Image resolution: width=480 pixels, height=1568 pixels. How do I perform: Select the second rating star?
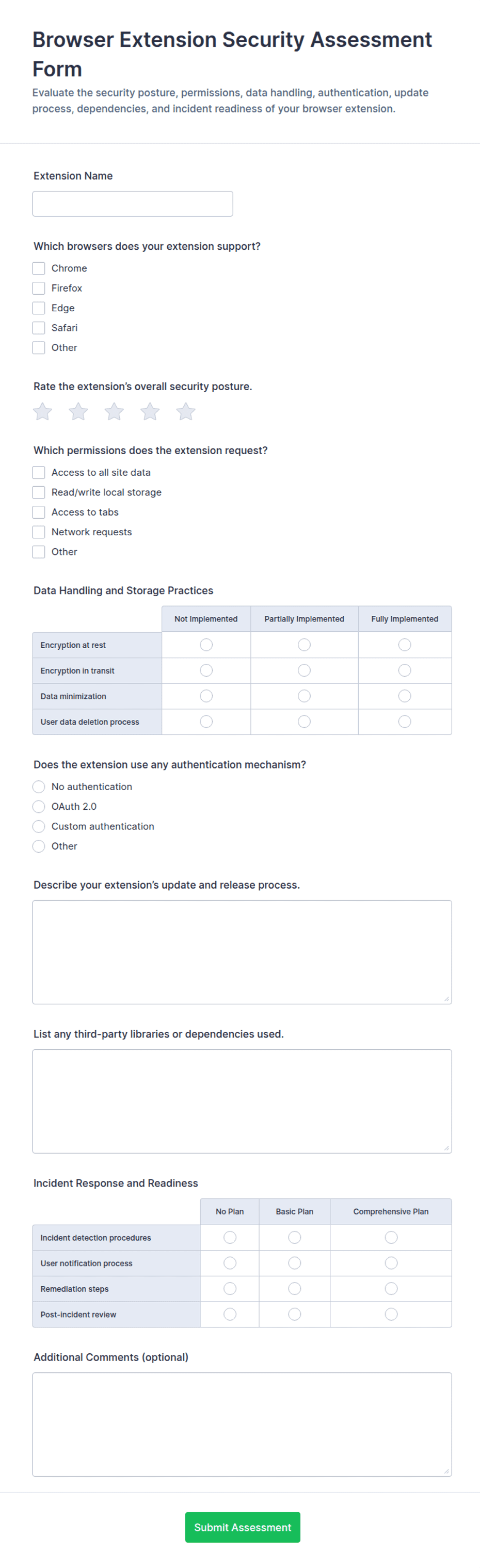[x=78, y=412]
